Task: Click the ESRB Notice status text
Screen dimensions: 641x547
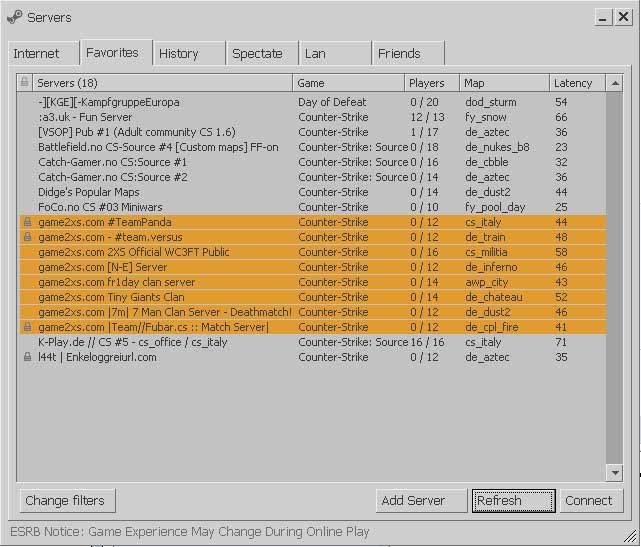Action: (190, 532)
